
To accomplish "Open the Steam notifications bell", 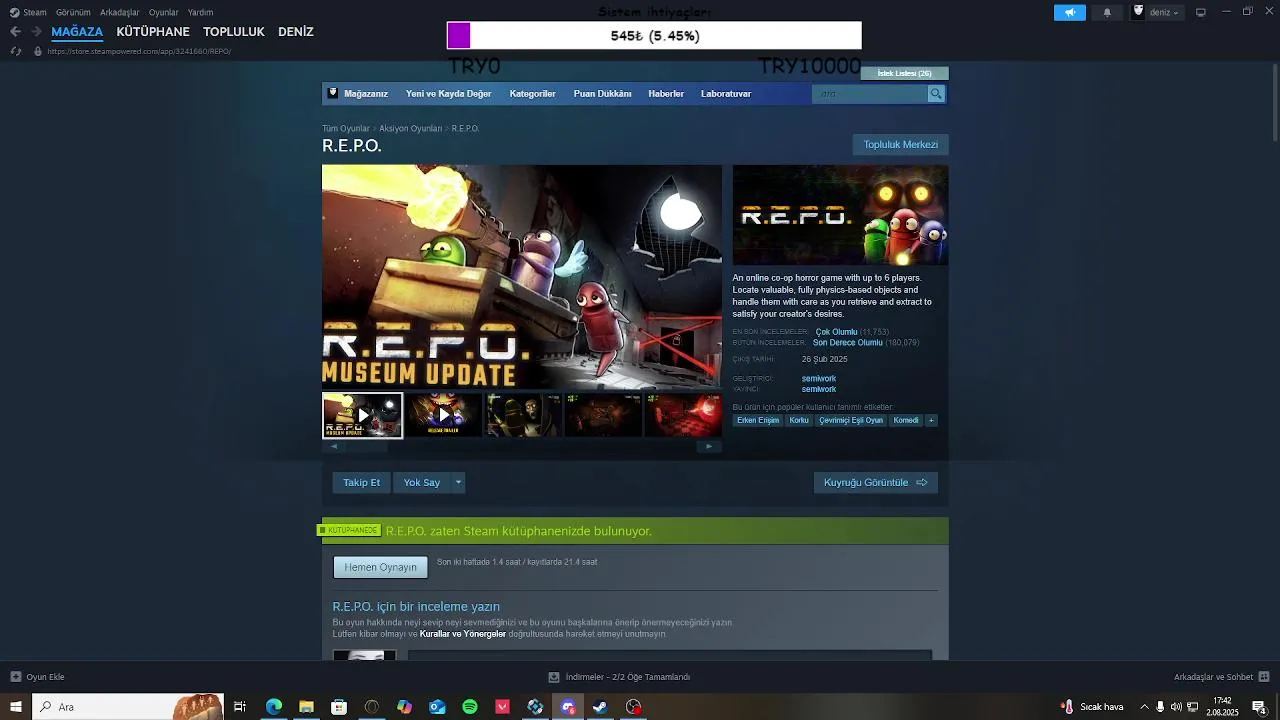I will coord(1107,12).
